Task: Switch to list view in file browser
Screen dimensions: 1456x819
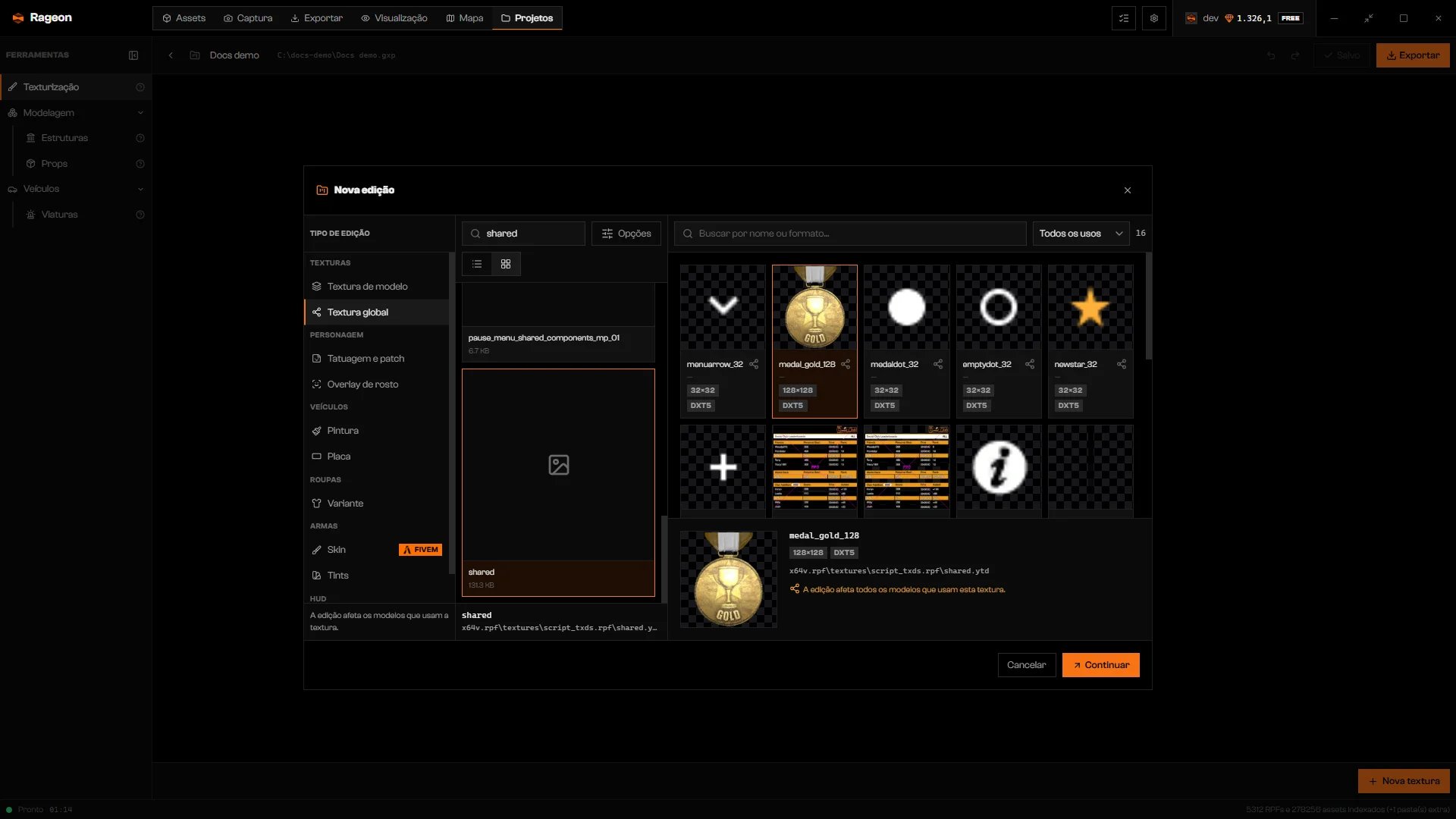Action: (477, 264)
